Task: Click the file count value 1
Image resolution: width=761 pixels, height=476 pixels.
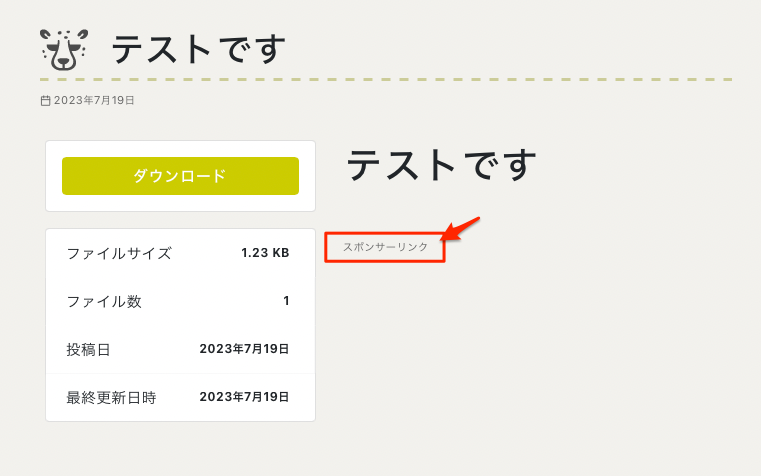Action: [x=286, y=301]
